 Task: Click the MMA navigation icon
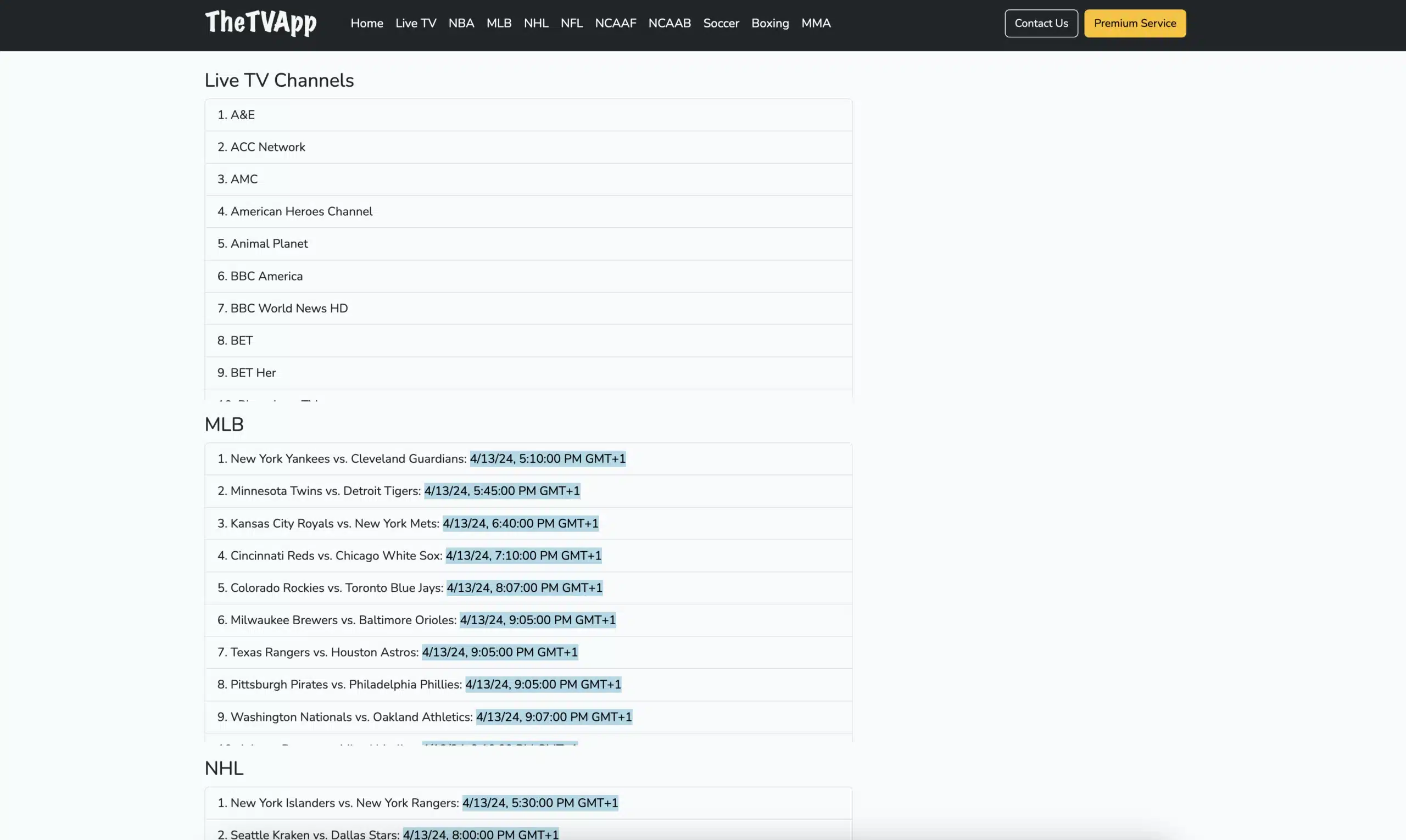point(816,22)
